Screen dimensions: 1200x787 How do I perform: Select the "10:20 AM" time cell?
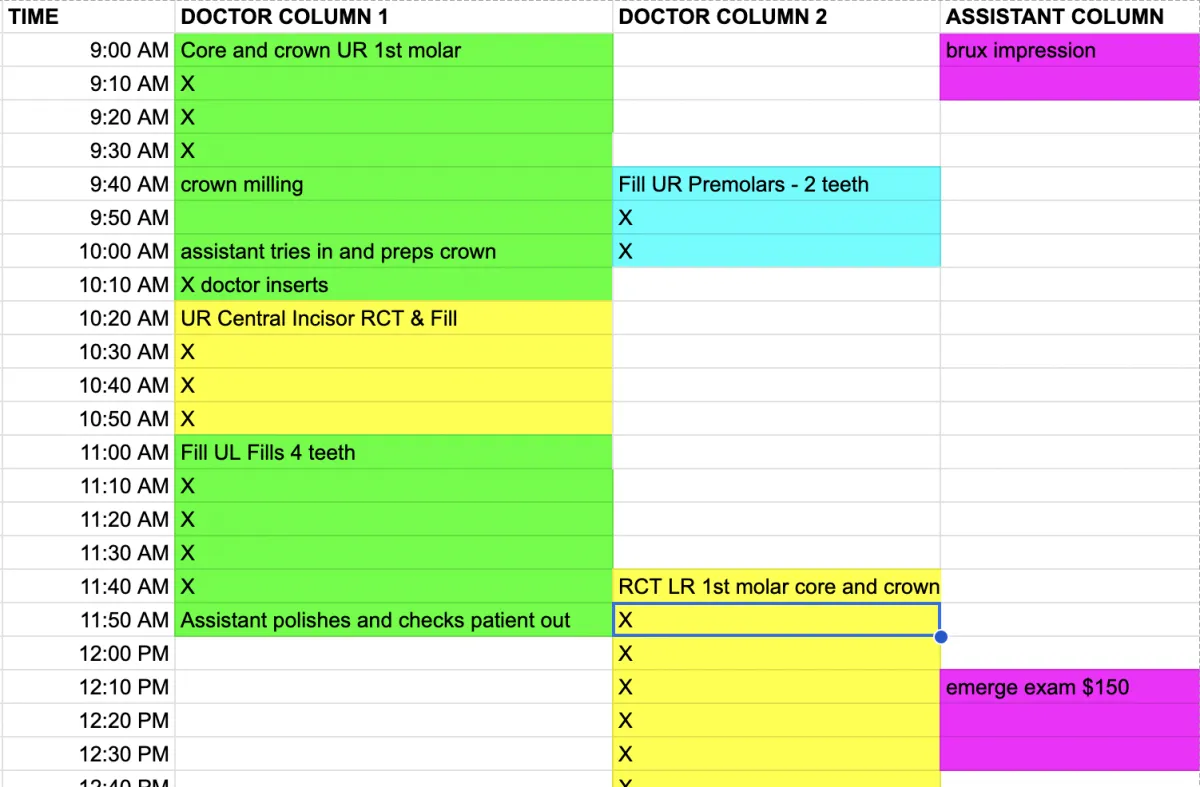click(88, 318)
